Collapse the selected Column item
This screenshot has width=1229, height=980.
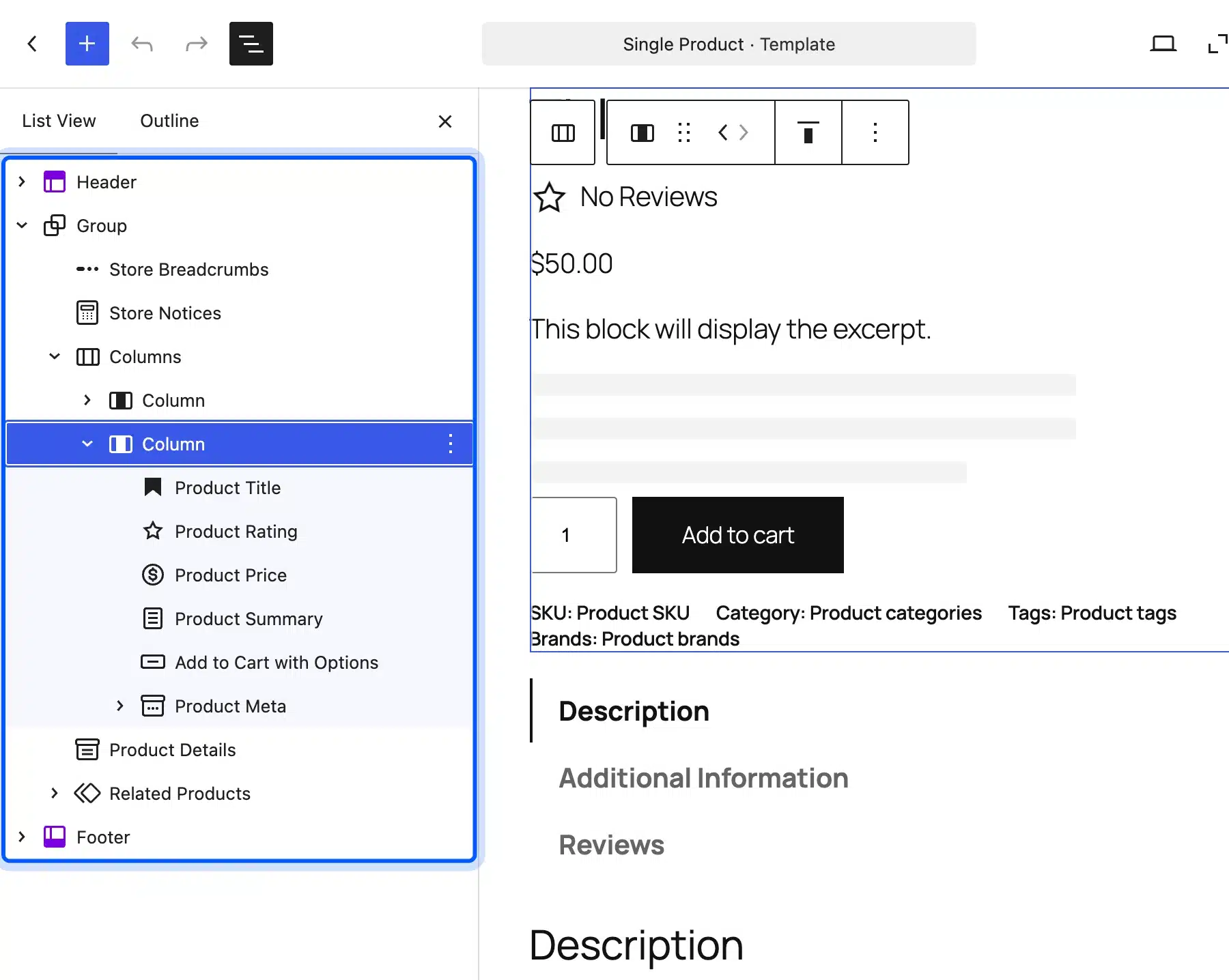tap(87, 444)
